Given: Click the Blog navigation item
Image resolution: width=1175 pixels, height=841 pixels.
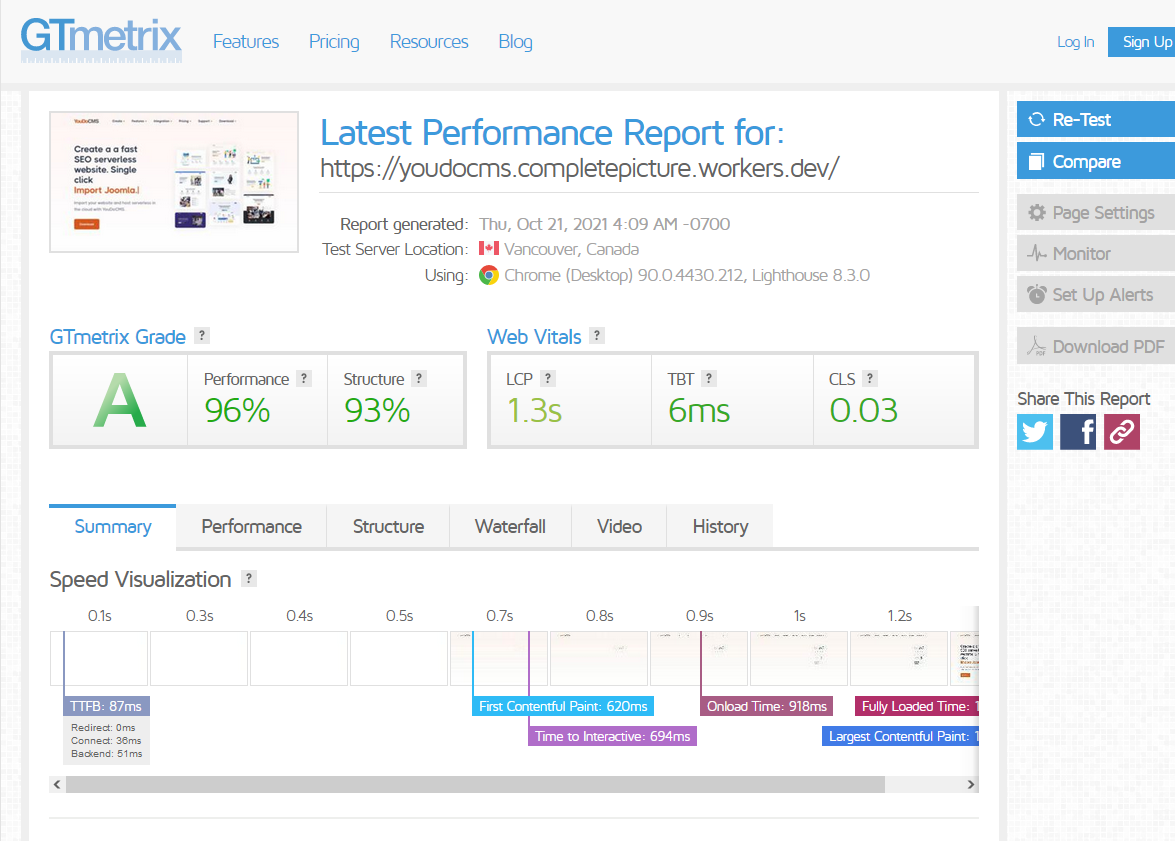Looking at the screenshot, I should [515, 41].
